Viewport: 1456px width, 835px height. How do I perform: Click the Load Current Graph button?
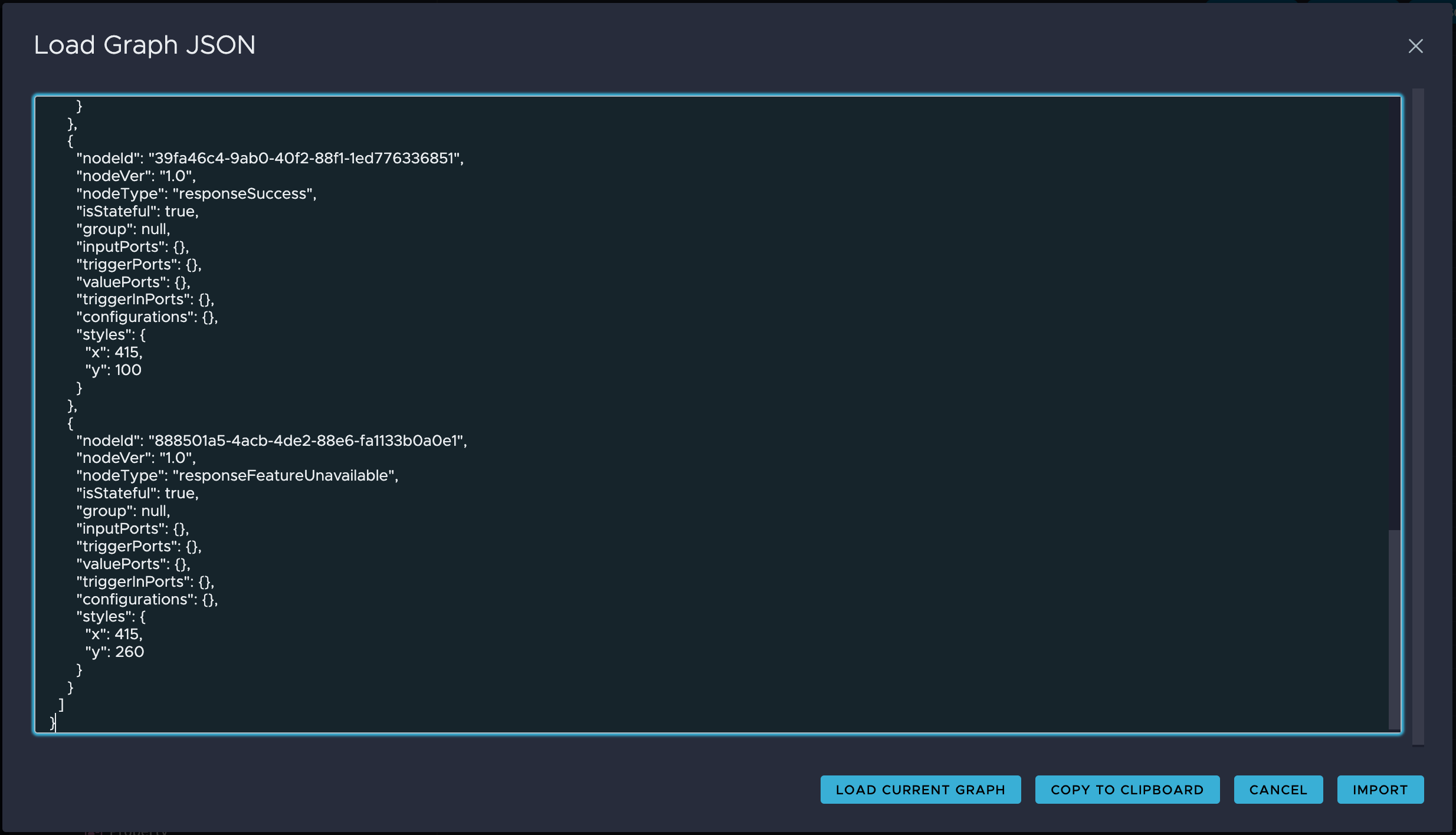tap(920, 790)
